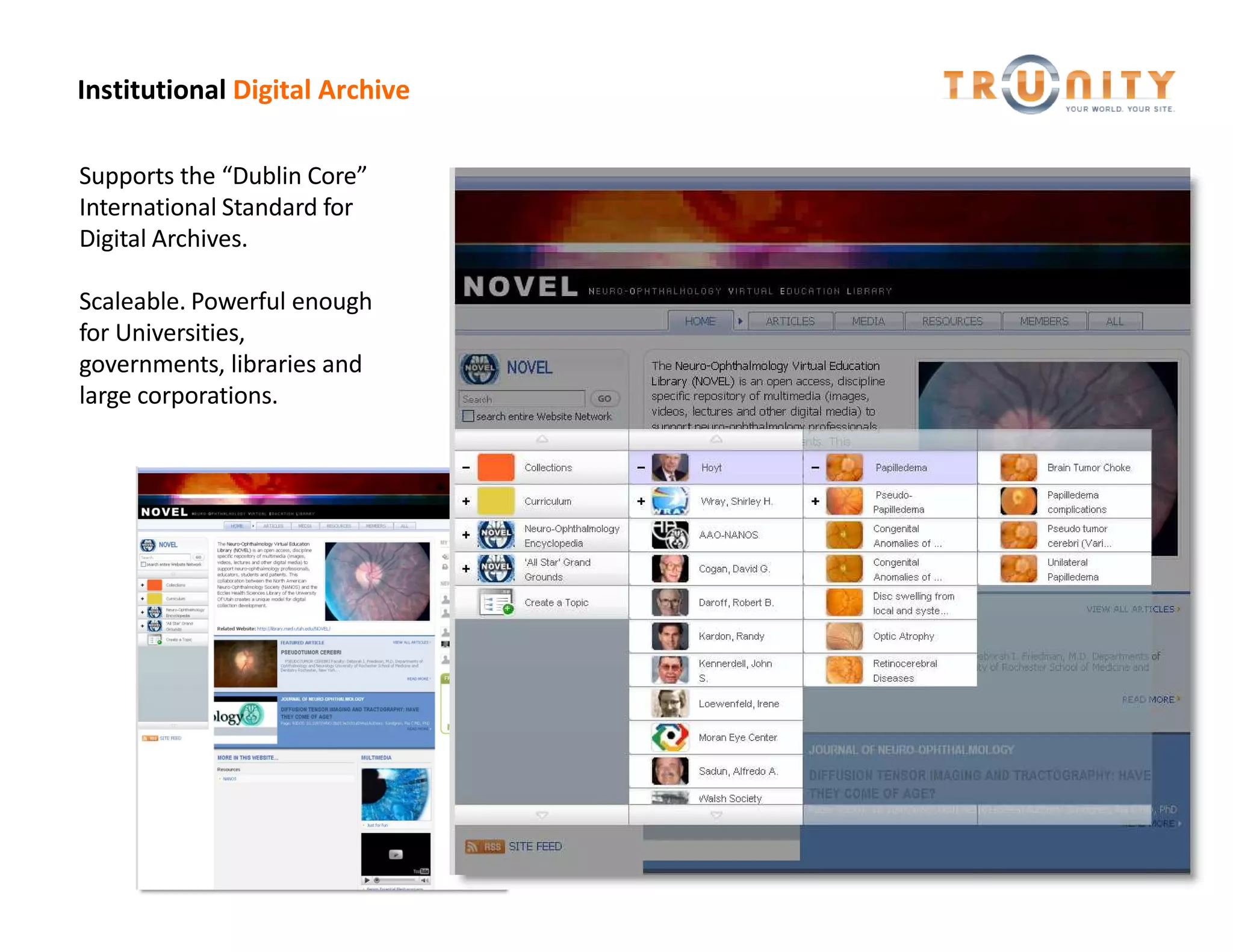Viewport: 1233px width, 952px height.
Task: Click blue eye multimedia thumbnail in small screenshot
Action: click(x=396, y=794)
